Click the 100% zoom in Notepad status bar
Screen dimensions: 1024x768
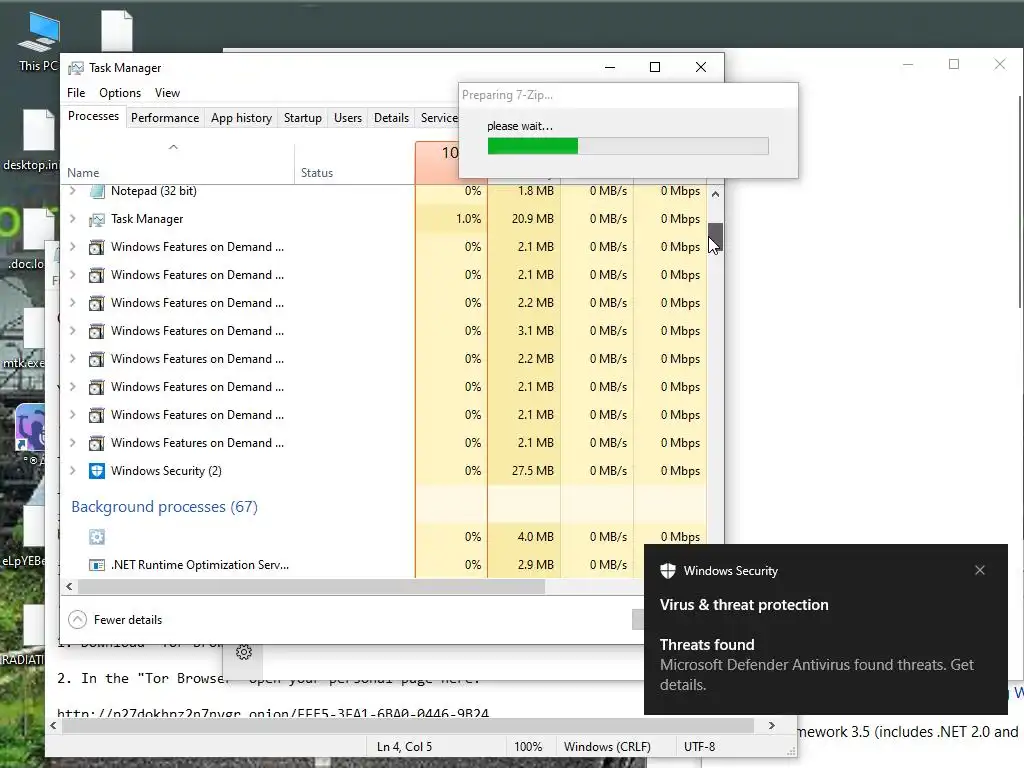528,746
